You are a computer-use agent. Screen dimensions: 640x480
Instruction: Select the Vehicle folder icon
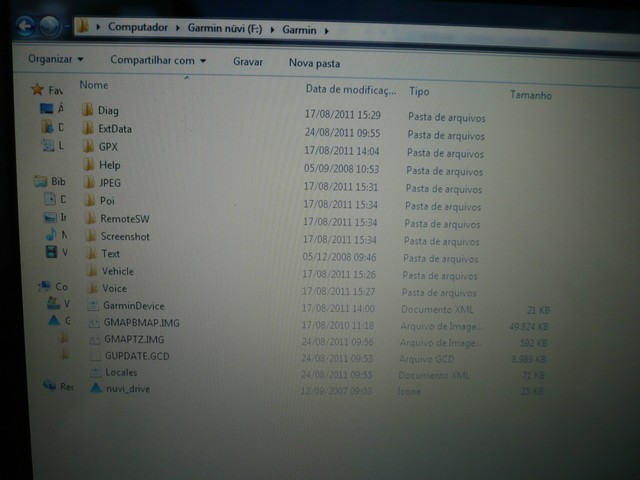pyautogui.click(x=93, y=271)
